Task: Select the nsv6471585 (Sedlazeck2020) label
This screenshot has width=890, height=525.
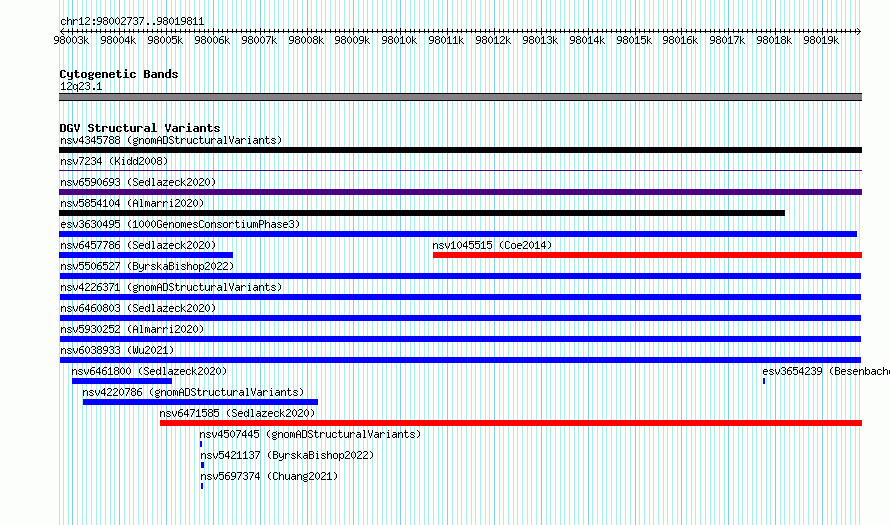Action: 237,413
